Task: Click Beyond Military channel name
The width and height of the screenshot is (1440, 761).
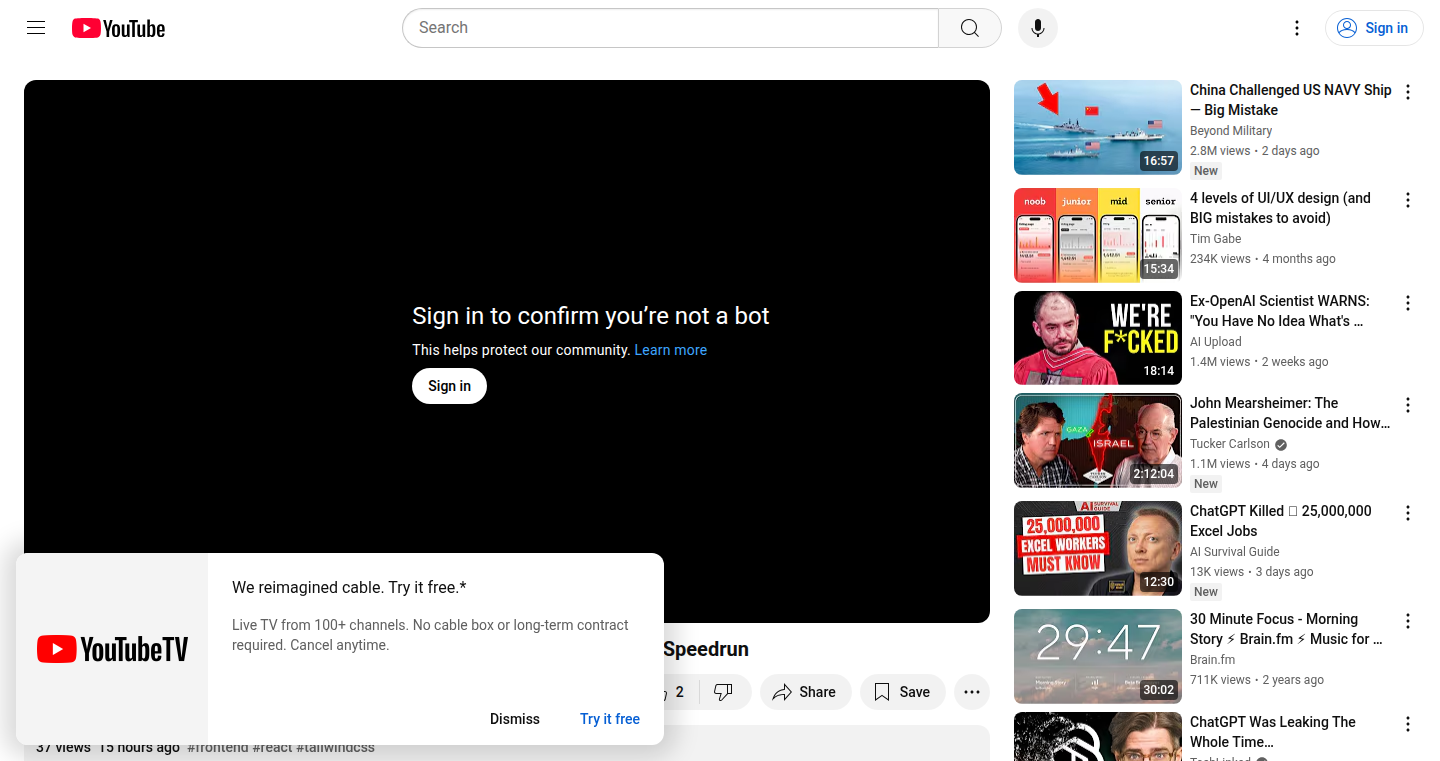Action: tap(1231, 131)
